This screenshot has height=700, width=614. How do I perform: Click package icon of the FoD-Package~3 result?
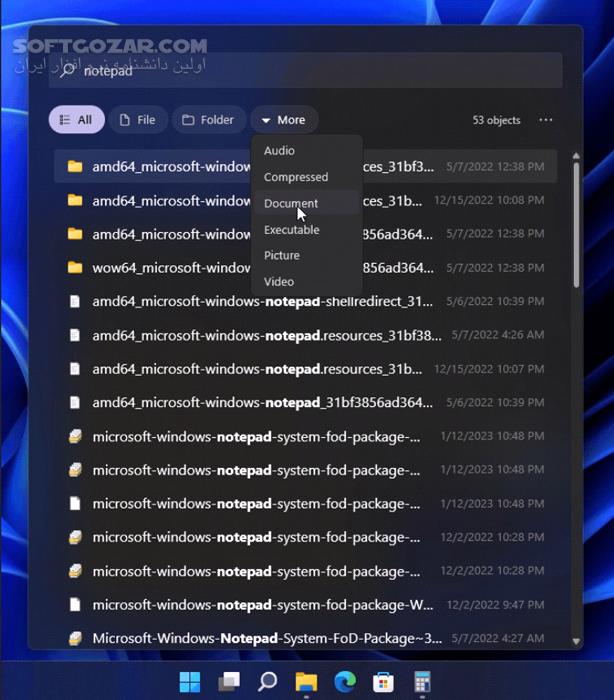75,638
